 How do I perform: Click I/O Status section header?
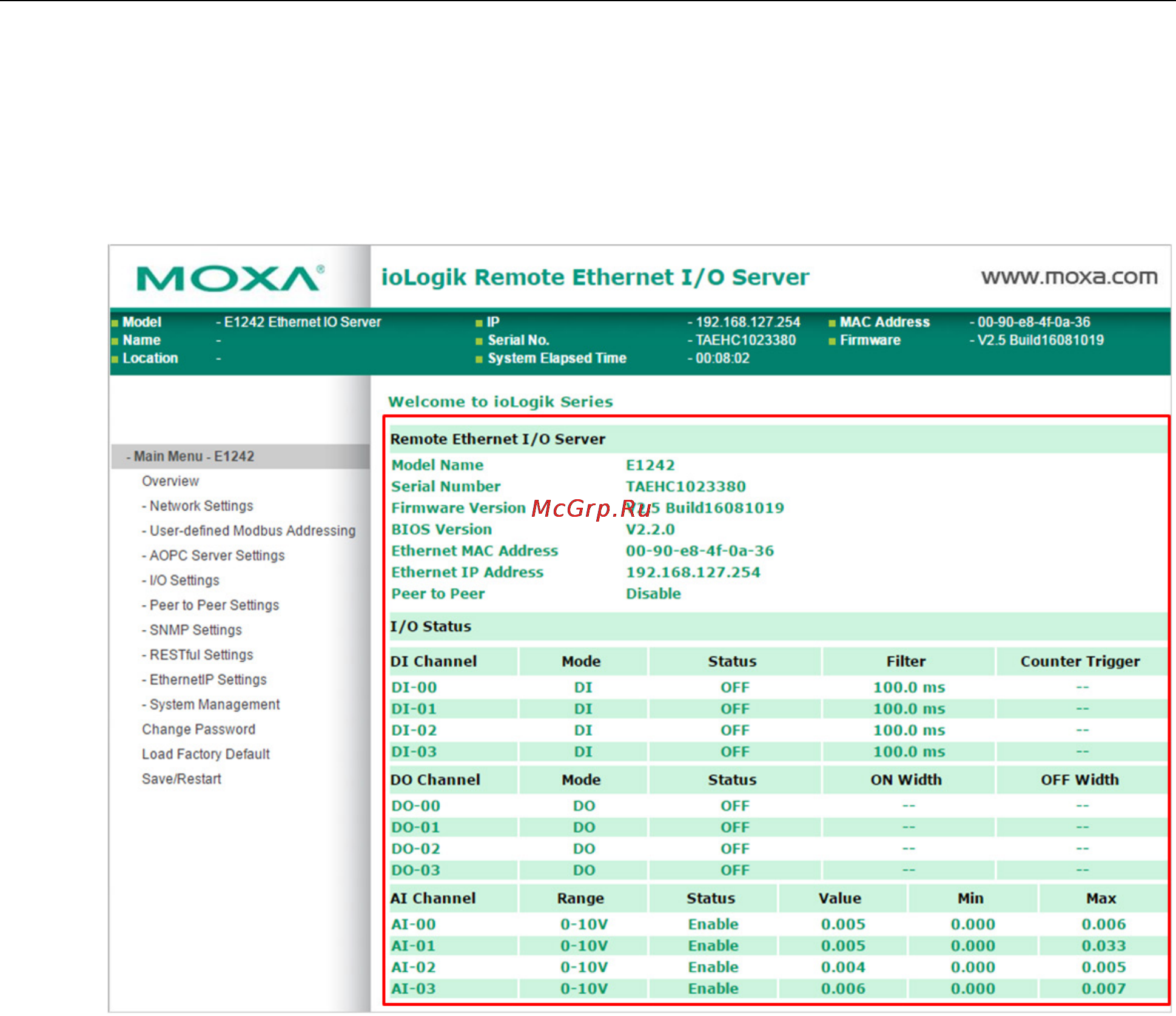778,627
